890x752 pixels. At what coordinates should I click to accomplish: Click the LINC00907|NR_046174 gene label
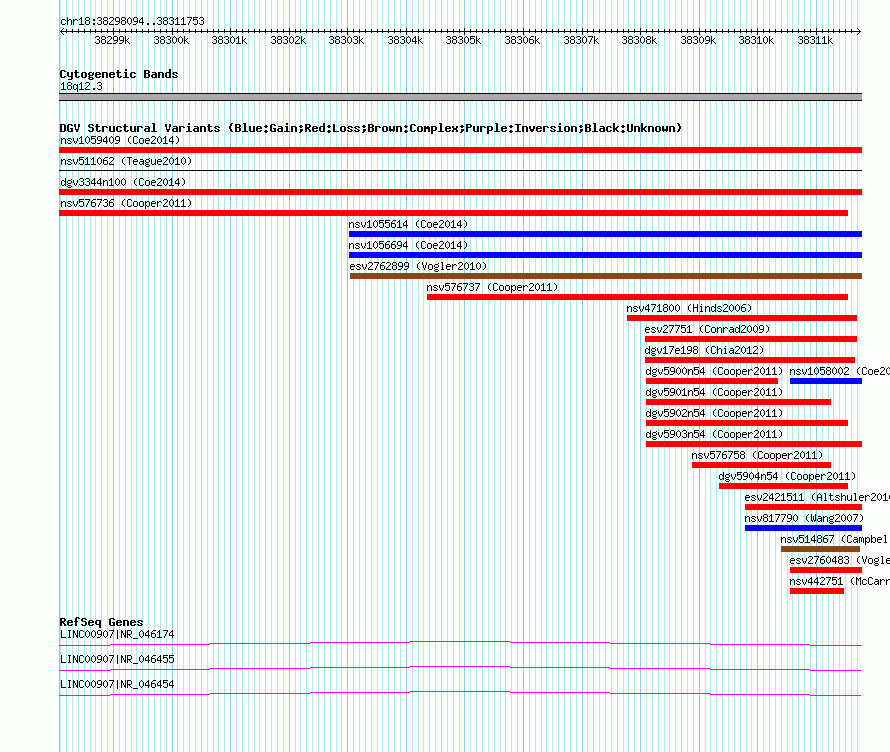(117, 634)
